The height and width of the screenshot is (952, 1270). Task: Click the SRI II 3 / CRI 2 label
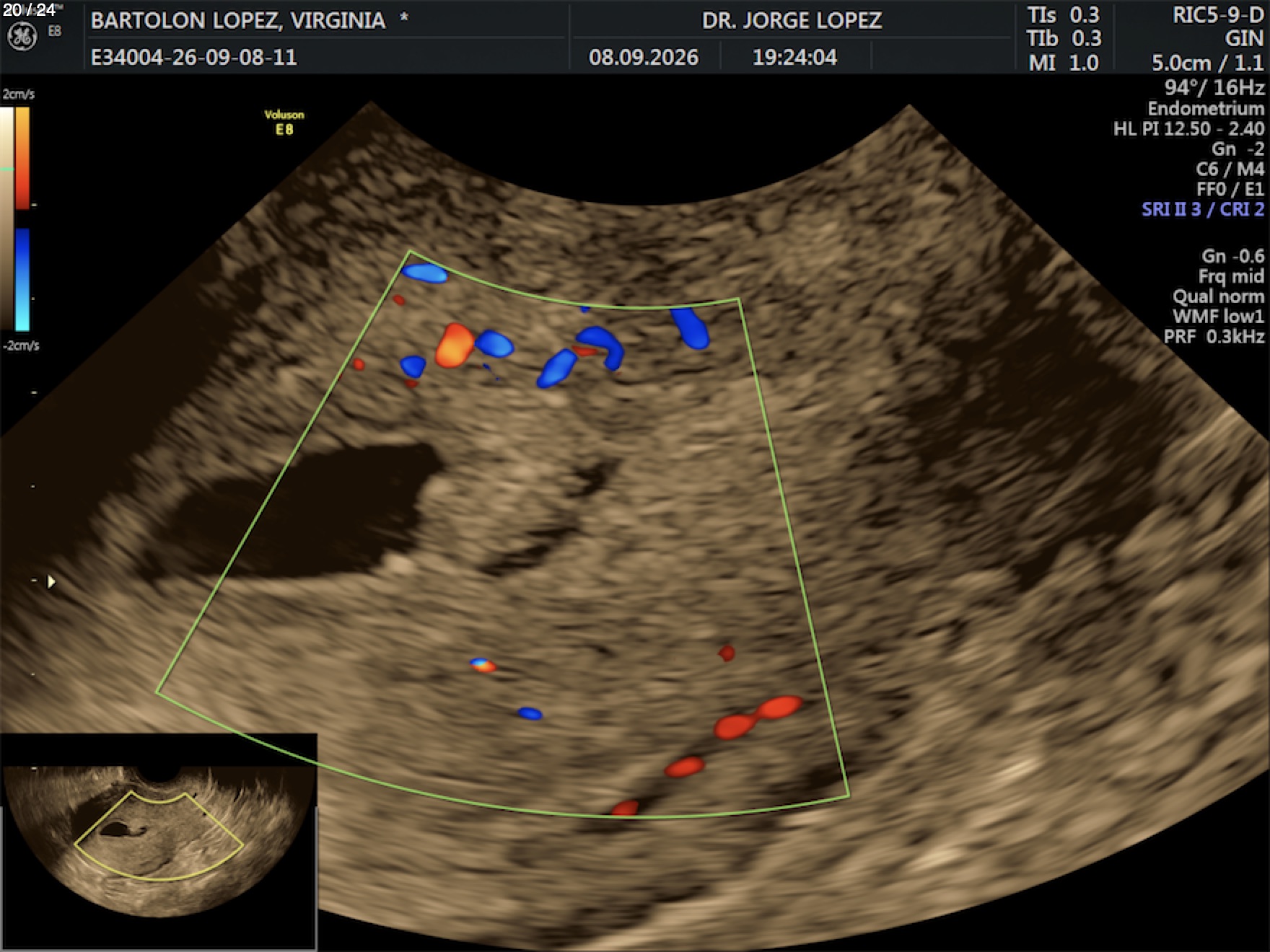[1203, 209]
